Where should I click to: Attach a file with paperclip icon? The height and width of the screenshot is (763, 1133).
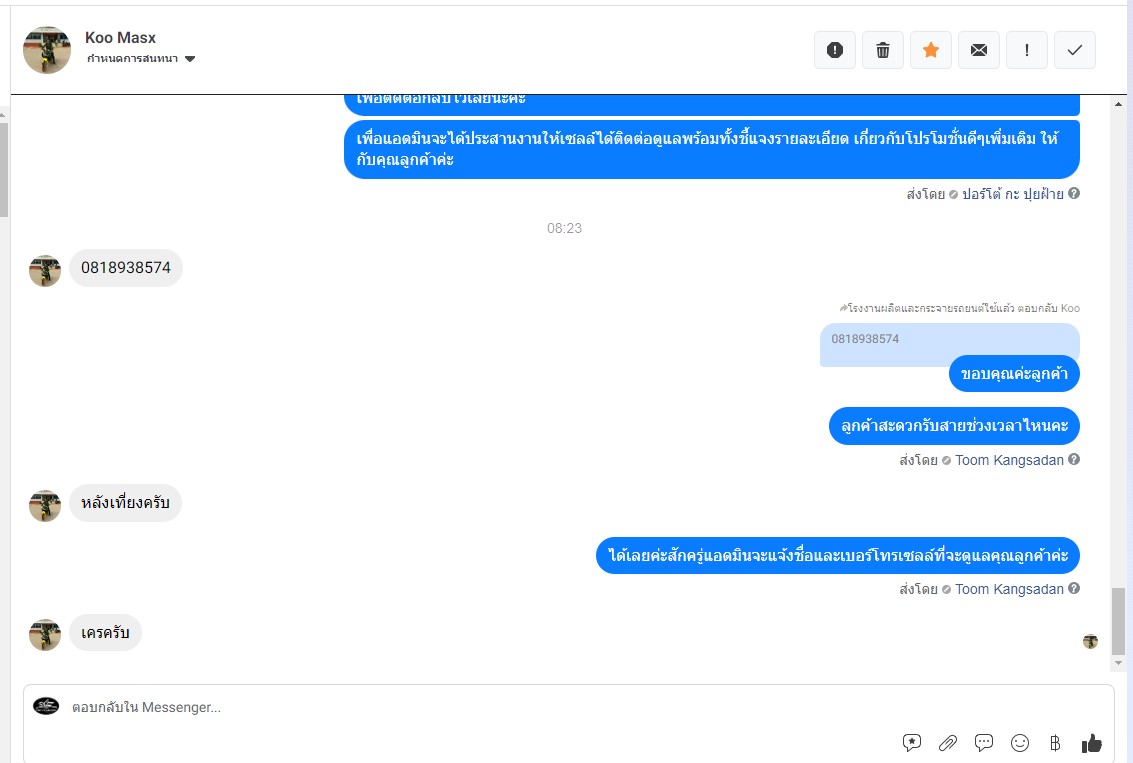(x=948, y=742)
